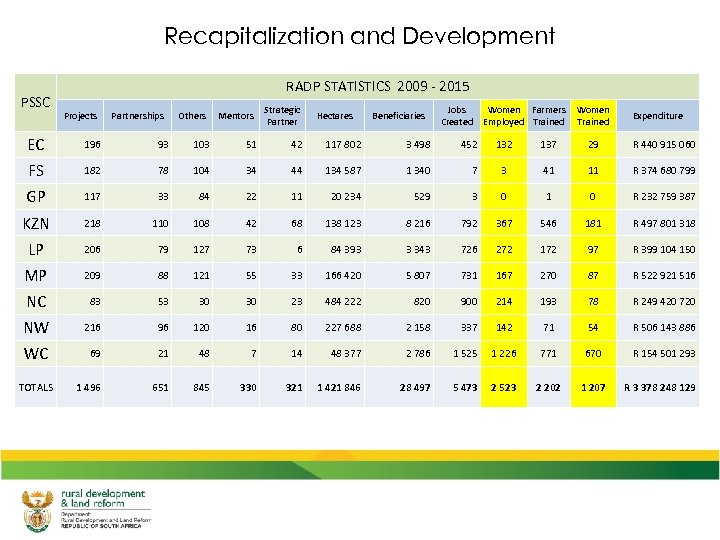Viewport: 720px width, 540px height.
Task: Click KZN women employed 367
Action: point(504,224)
